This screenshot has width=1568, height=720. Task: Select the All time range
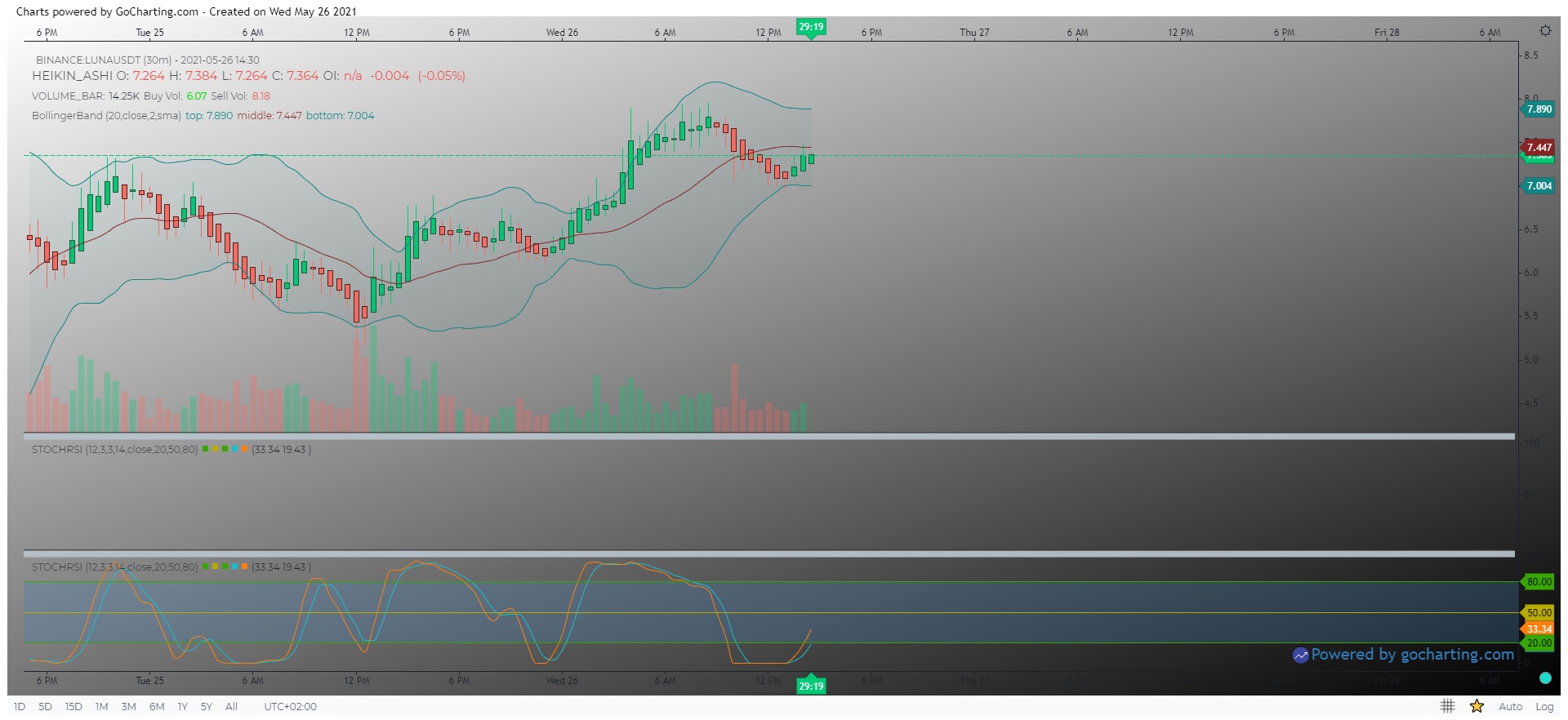coord(231,707)
